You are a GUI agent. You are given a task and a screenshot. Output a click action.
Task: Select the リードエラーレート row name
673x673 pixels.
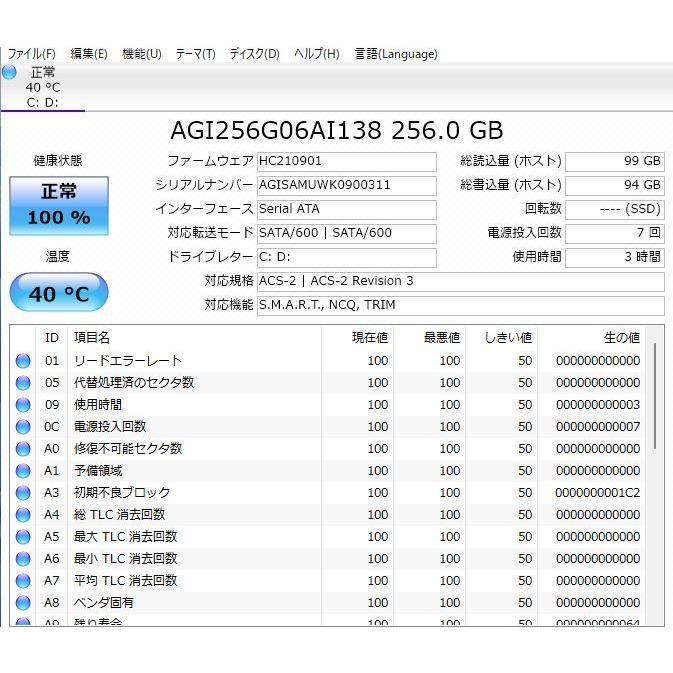[128, 361]
